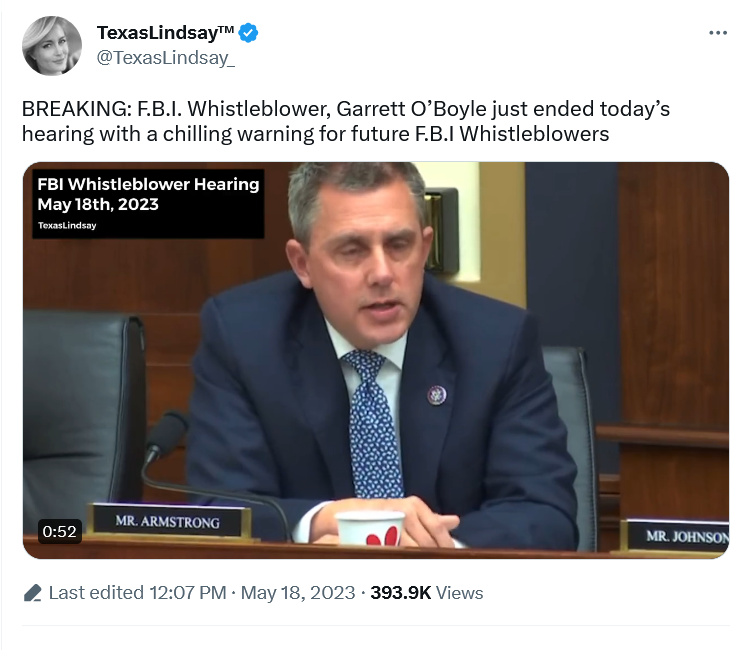
Task: Click the 'FBI Whistleblower Hearing' caption overlay
Action: pyautogui.click(x=148, y=194)
